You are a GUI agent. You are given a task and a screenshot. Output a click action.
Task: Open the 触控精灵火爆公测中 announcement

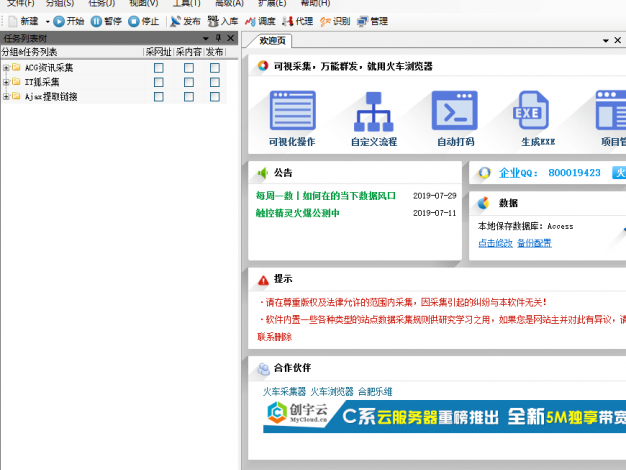(297, 213)
